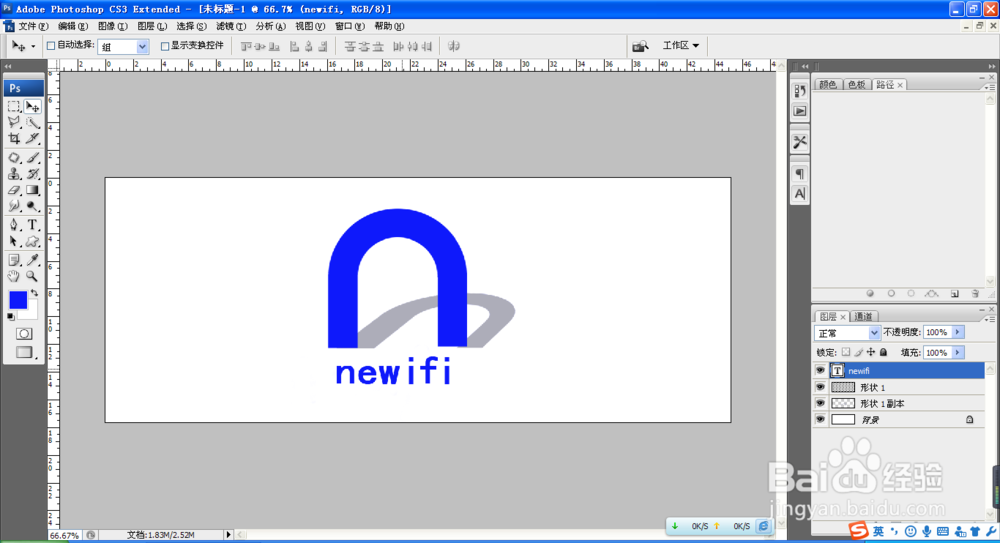Select the Path Selection tool
Image resolution: width=1000 pixels, height=543 pixels.
[14, 241]
